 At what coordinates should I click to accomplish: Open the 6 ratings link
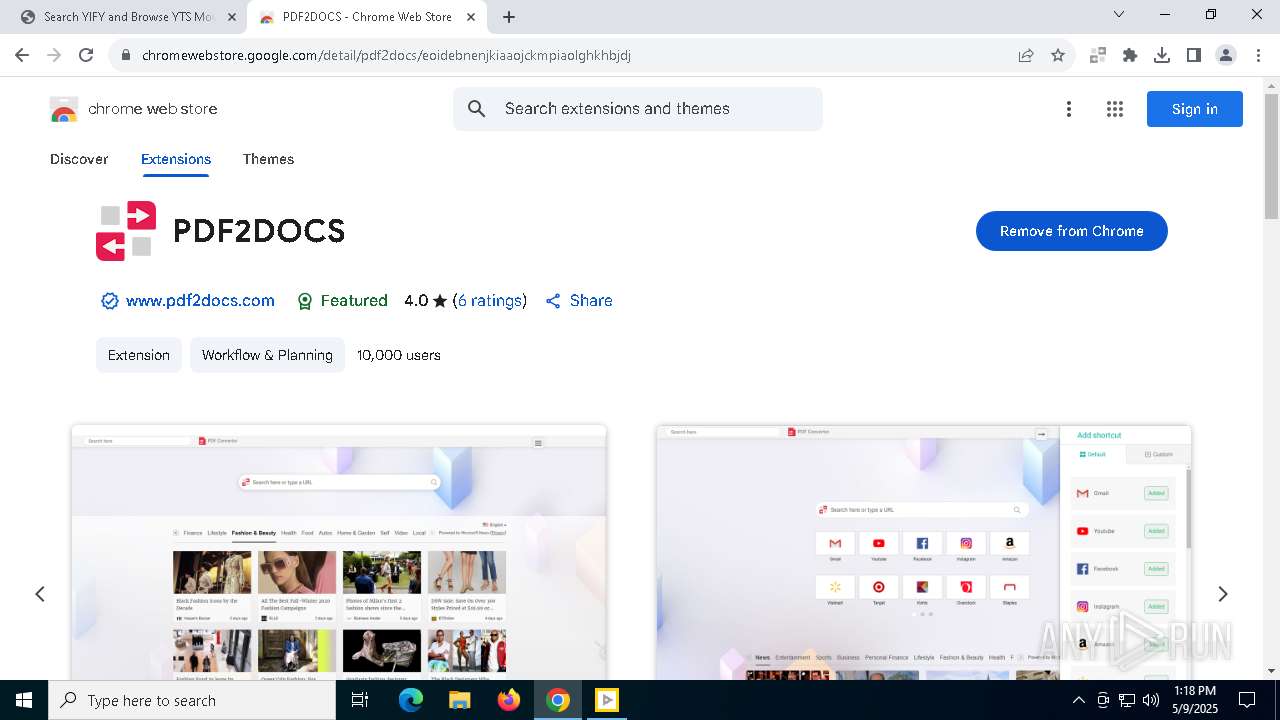click(490, 301)
